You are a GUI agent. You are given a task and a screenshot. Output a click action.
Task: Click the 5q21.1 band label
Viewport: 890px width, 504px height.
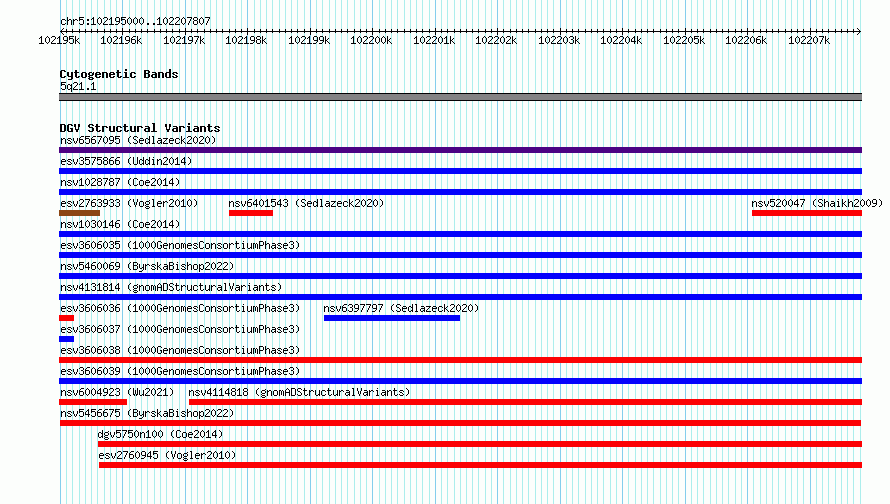(x=78, y=86)
